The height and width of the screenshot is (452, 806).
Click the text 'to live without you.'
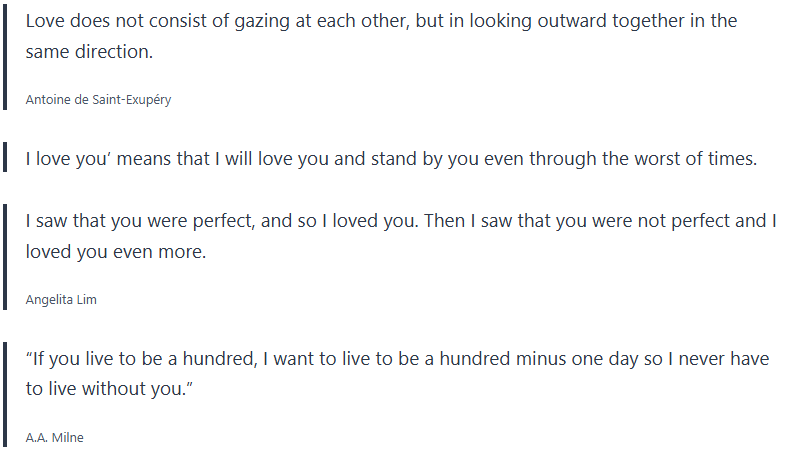109,389
